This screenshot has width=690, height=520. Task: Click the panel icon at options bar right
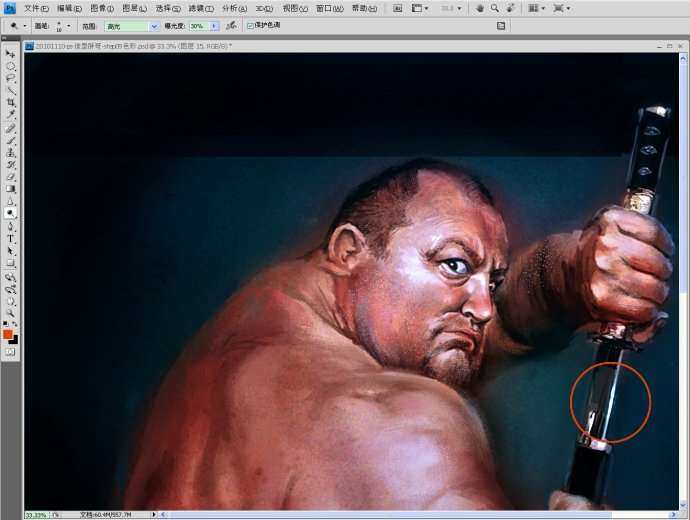pos(501,26)
